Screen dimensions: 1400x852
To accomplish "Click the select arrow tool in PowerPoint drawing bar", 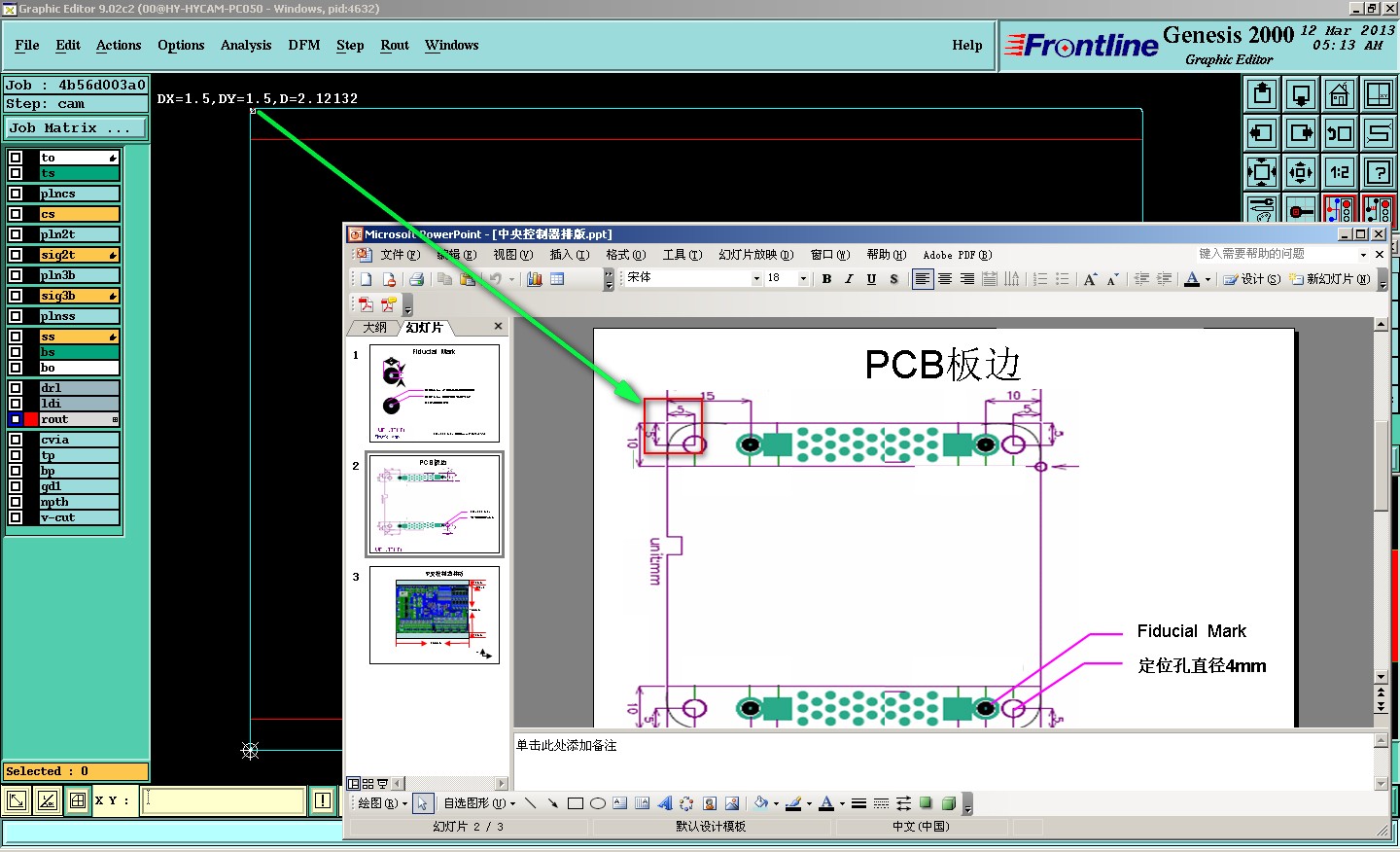I will 422,803.
